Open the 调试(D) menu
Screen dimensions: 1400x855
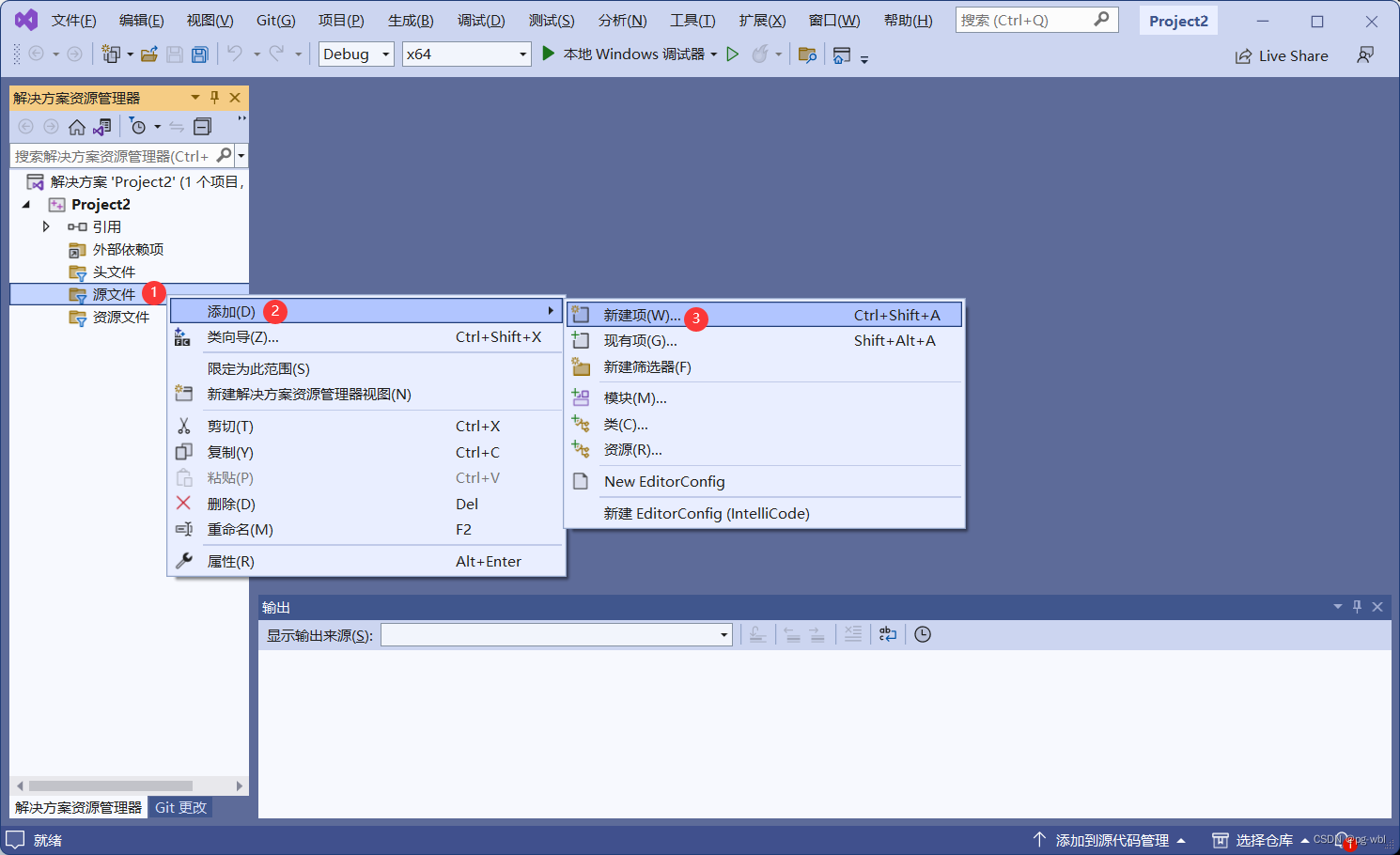[480, 19]
